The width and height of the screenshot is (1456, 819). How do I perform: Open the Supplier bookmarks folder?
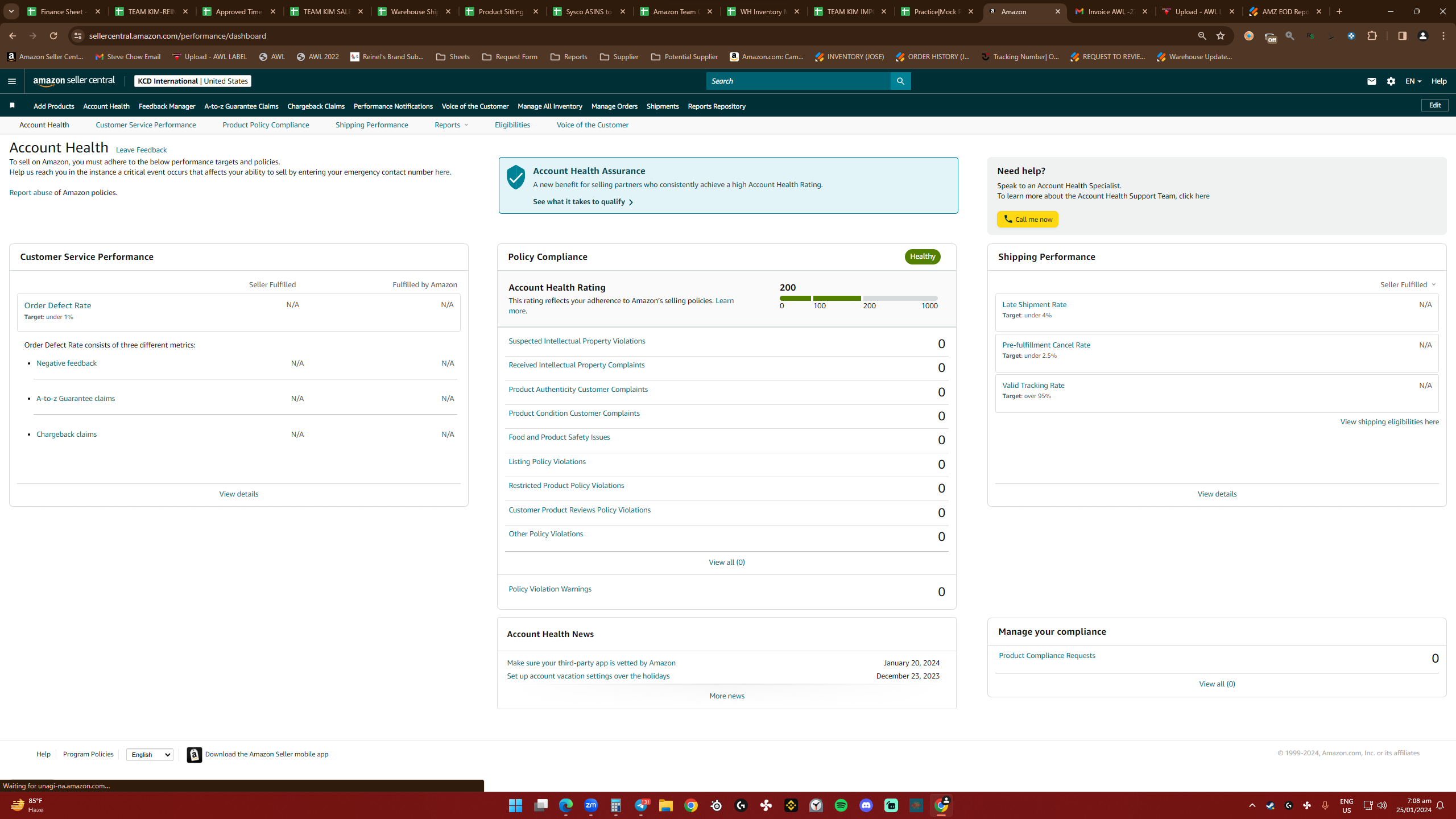pyautogui.click(x=619, y=57)
